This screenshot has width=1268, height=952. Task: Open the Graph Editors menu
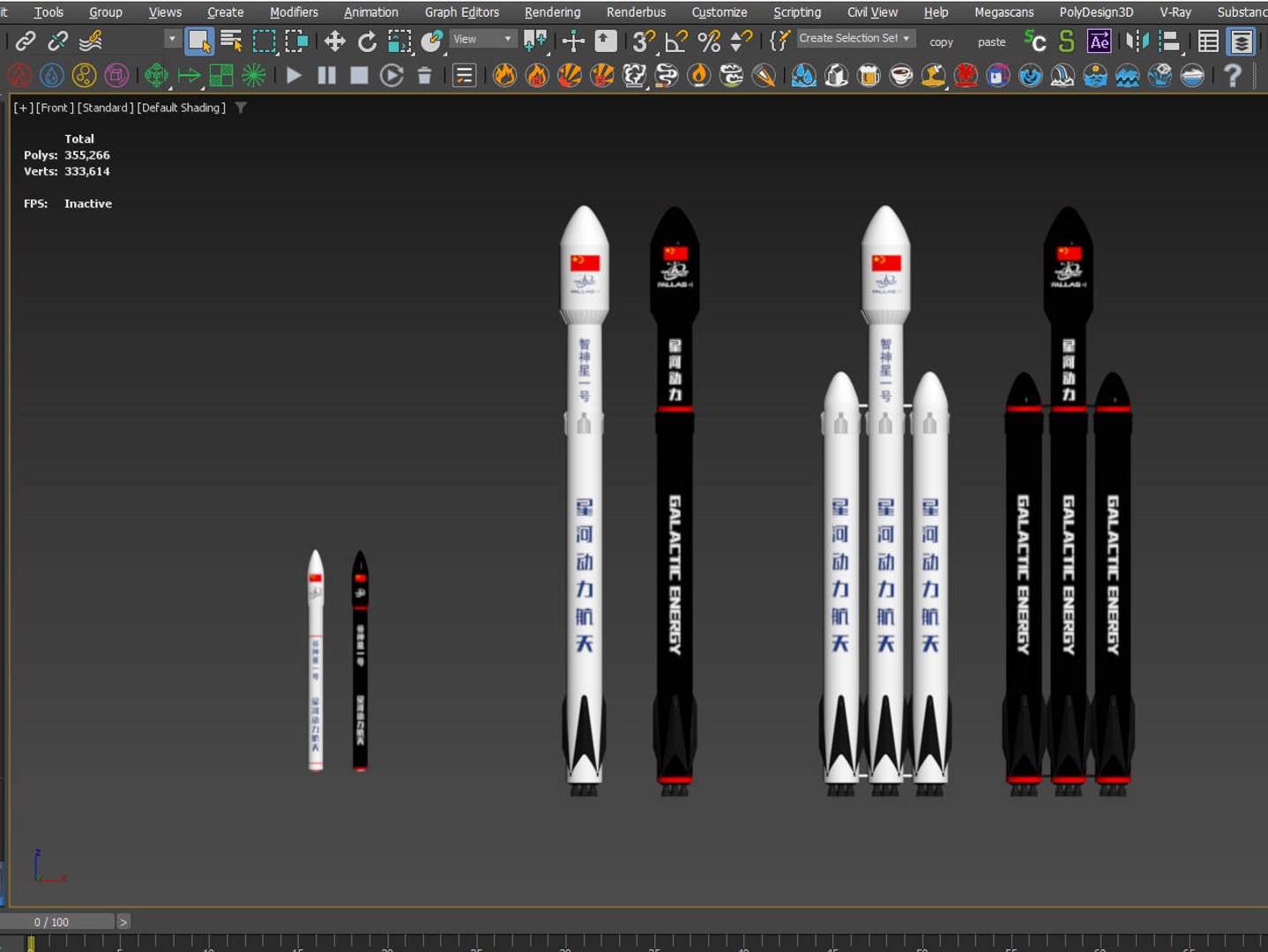click(x=462, y=12)
